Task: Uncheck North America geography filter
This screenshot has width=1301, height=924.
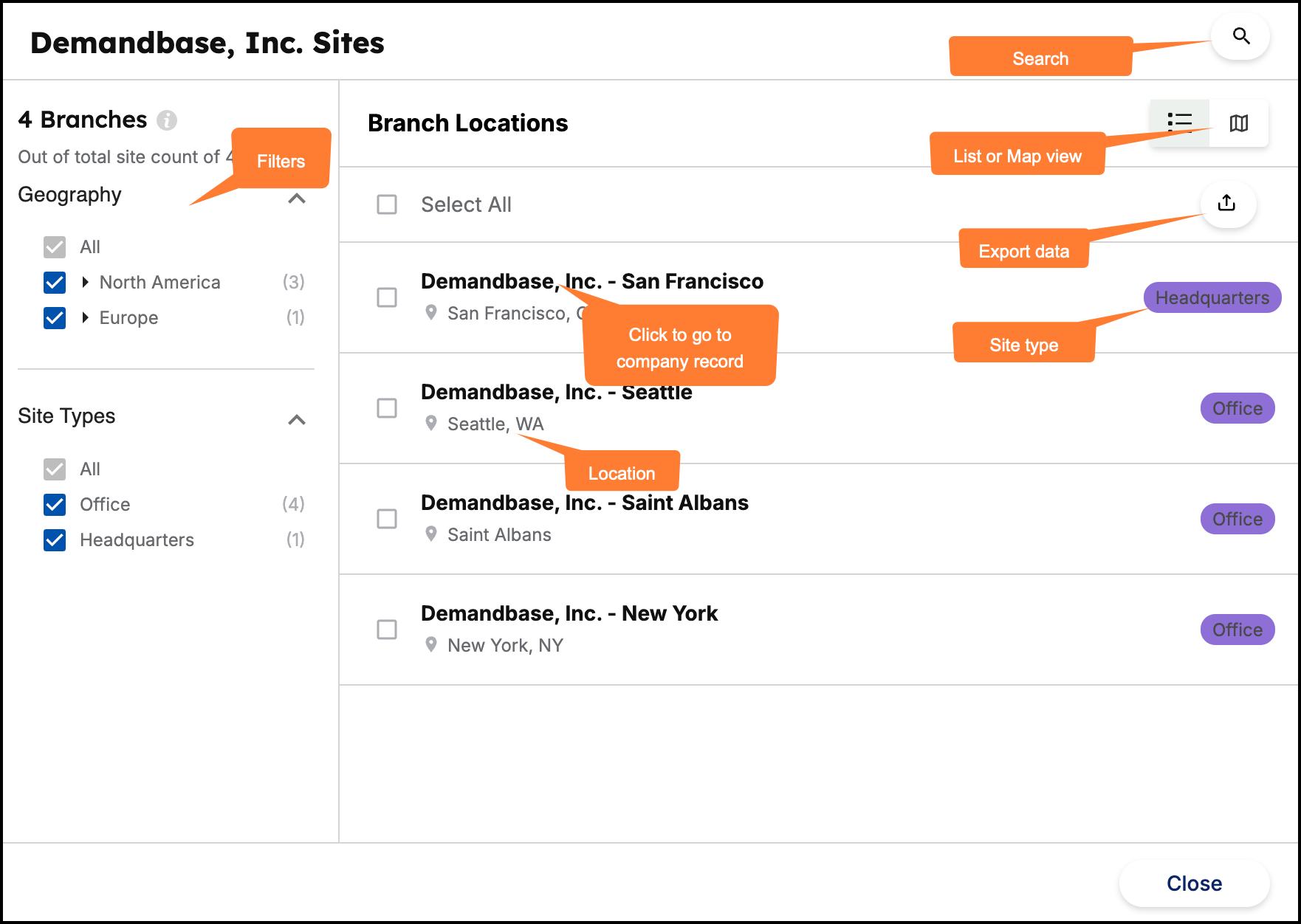Action: click(55, 282)
